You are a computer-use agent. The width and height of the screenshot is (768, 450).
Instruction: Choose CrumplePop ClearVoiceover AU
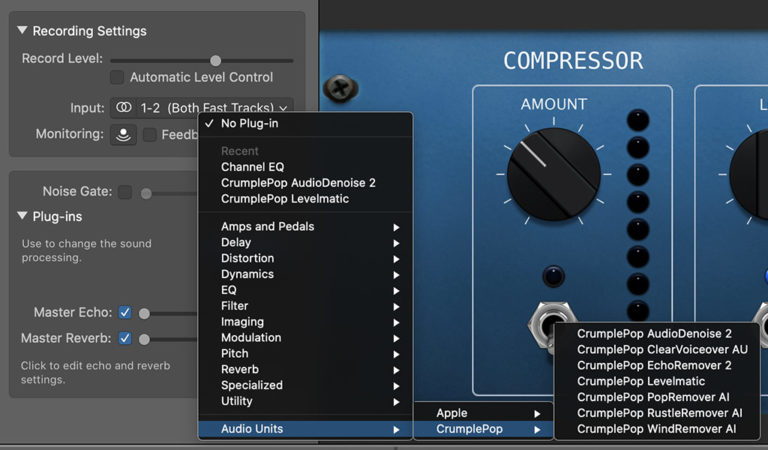click(x=657, y=350)
